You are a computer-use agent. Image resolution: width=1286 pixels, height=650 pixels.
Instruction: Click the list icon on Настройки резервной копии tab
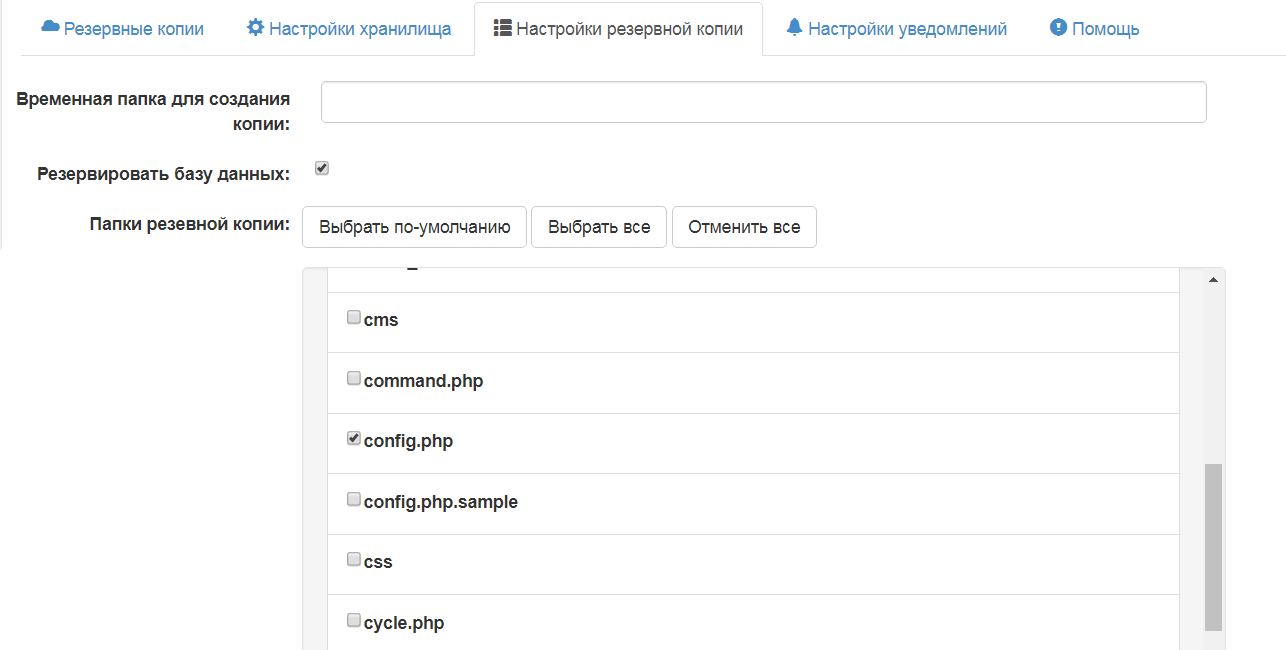point(500,28)
